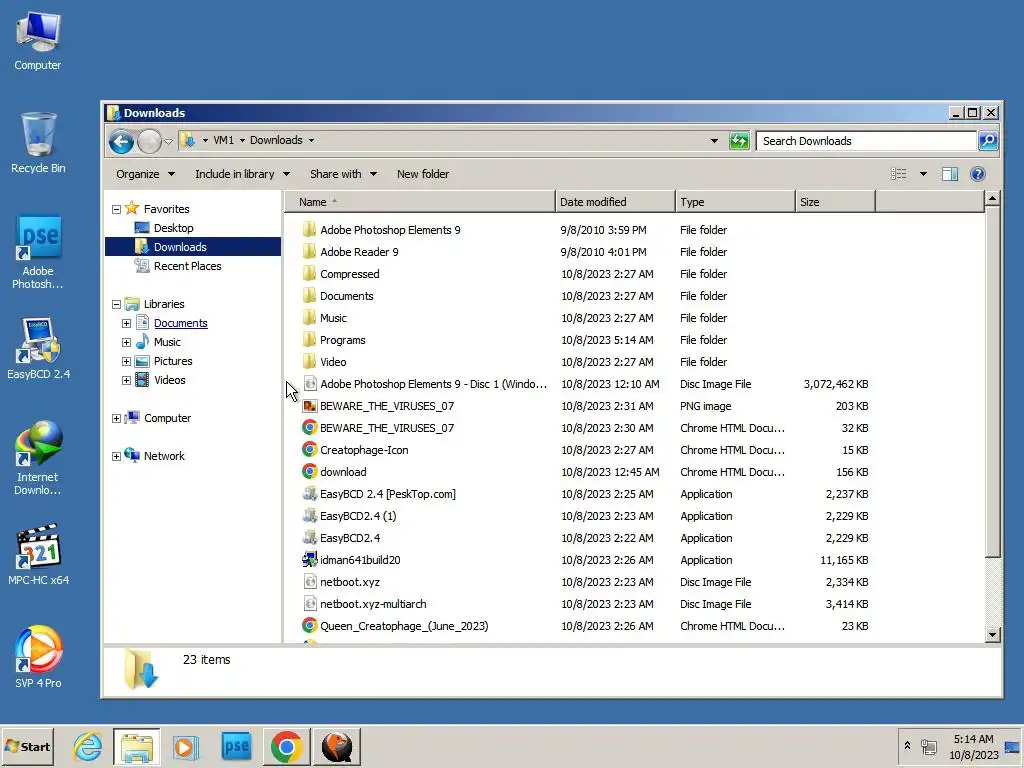Select Recent Places under Favorites
The height and width of the screenshot is (768, 1024).
pyautogui.click(x=187, y=266)
